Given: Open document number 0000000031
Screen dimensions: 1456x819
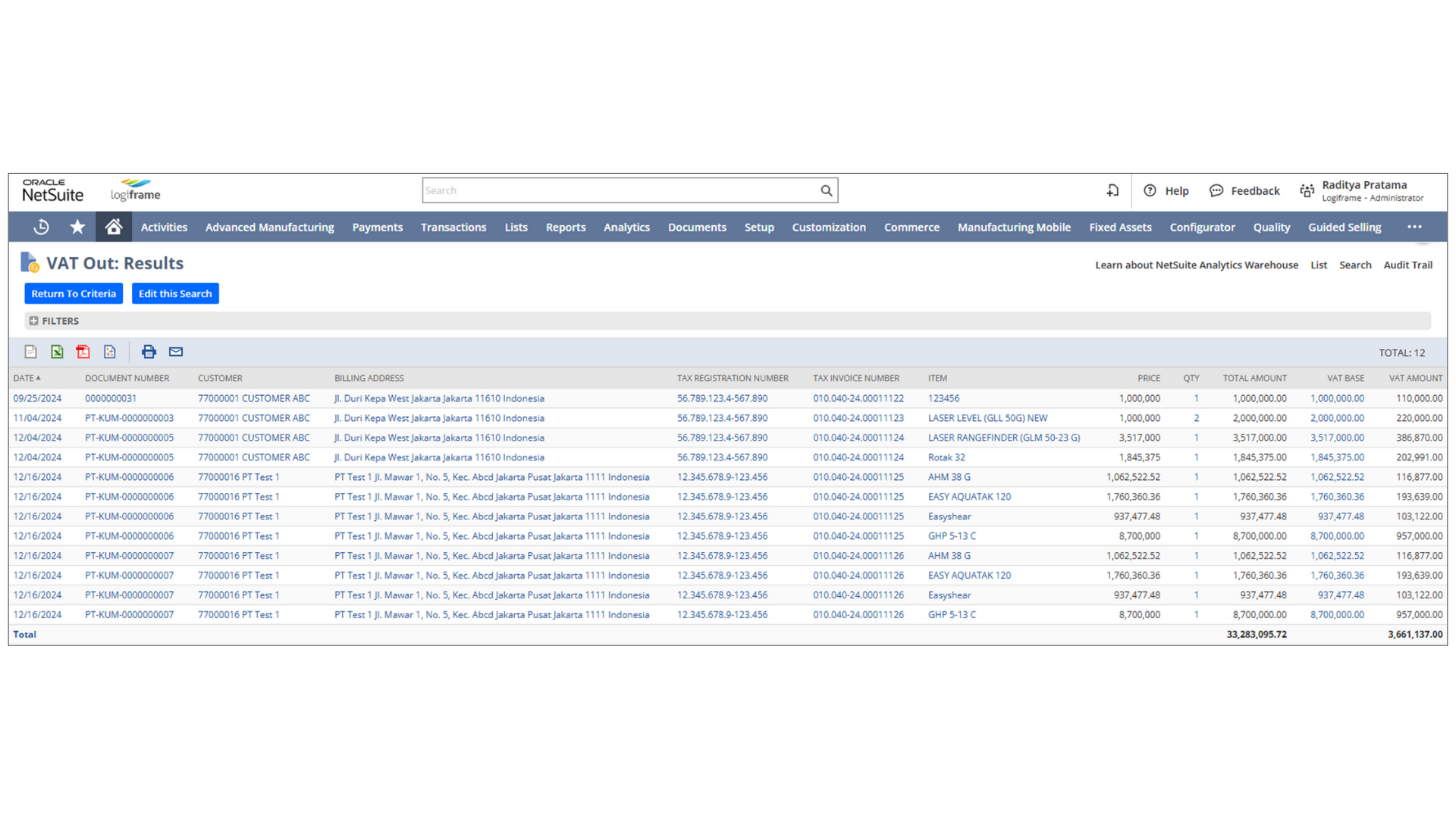Looking at the screenshot, I should [x=111, y=398].
